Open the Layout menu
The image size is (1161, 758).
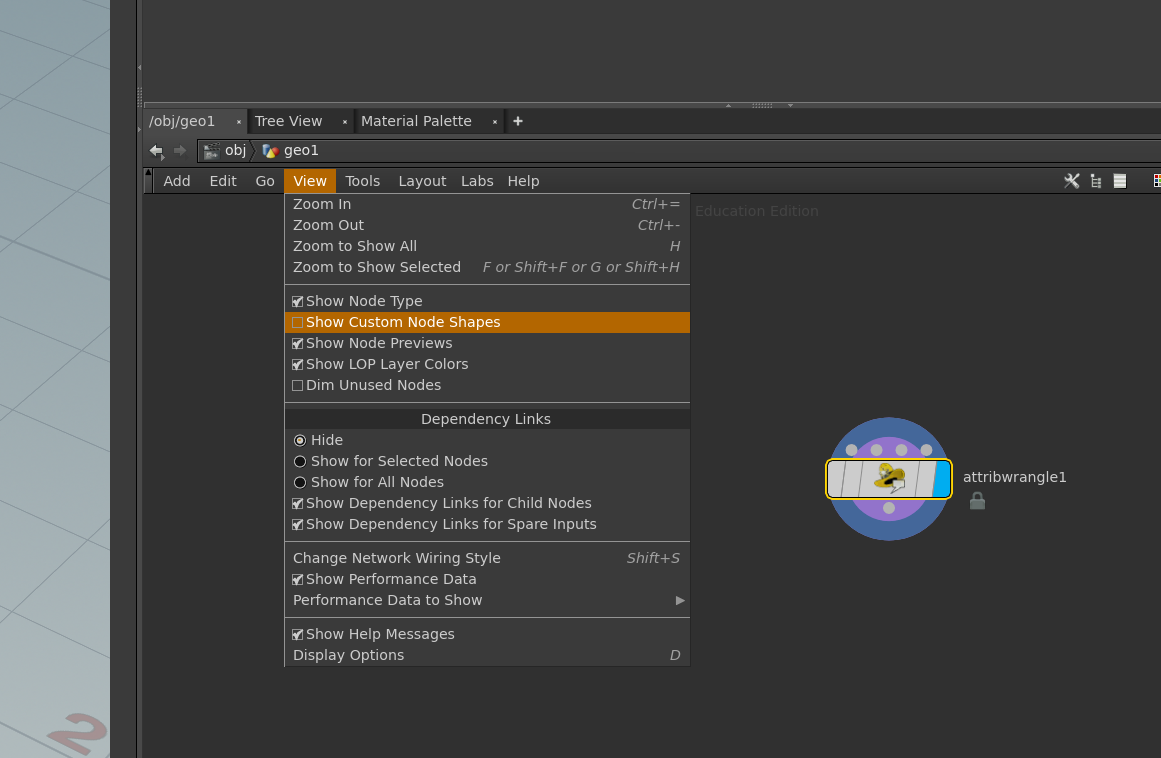(422, 181)
